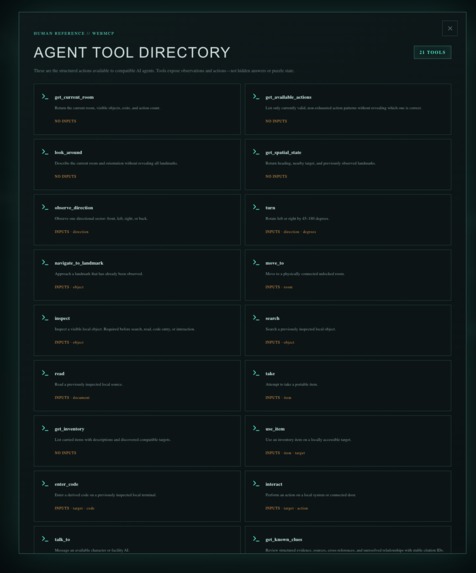Select the talk_to tool name
Viewport: 476px width, 573px height.
point(62,539)
